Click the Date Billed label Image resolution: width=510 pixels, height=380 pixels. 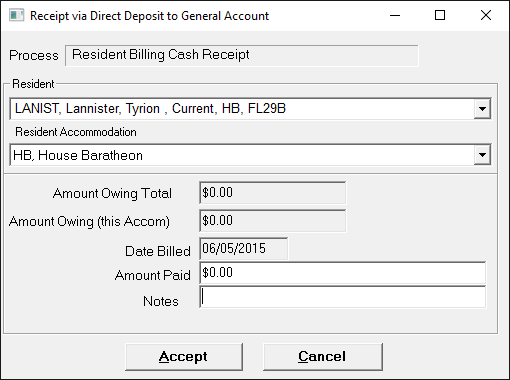(x=158, y=251)
